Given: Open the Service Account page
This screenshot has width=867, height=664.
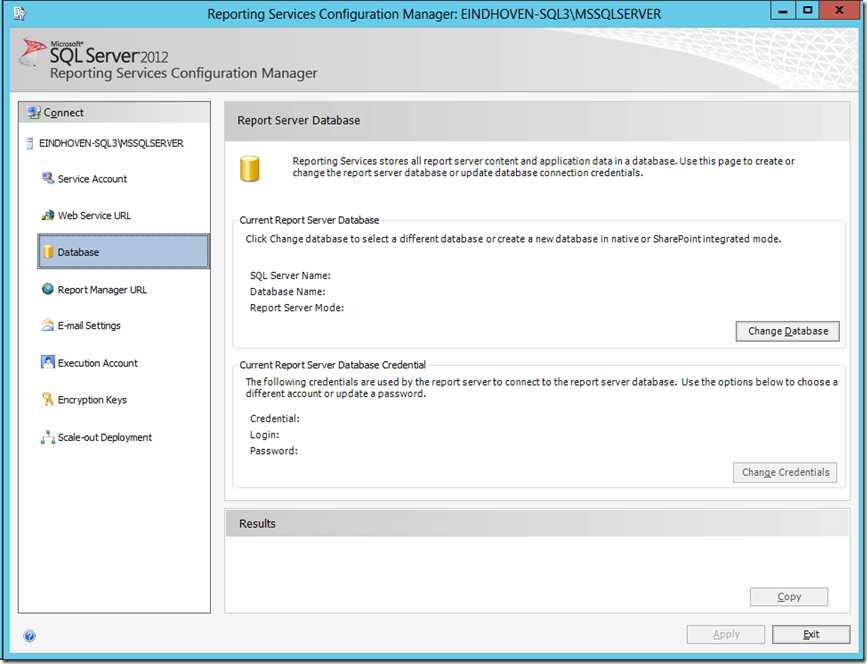Looking at the screenshot, I should click(92, 179).
